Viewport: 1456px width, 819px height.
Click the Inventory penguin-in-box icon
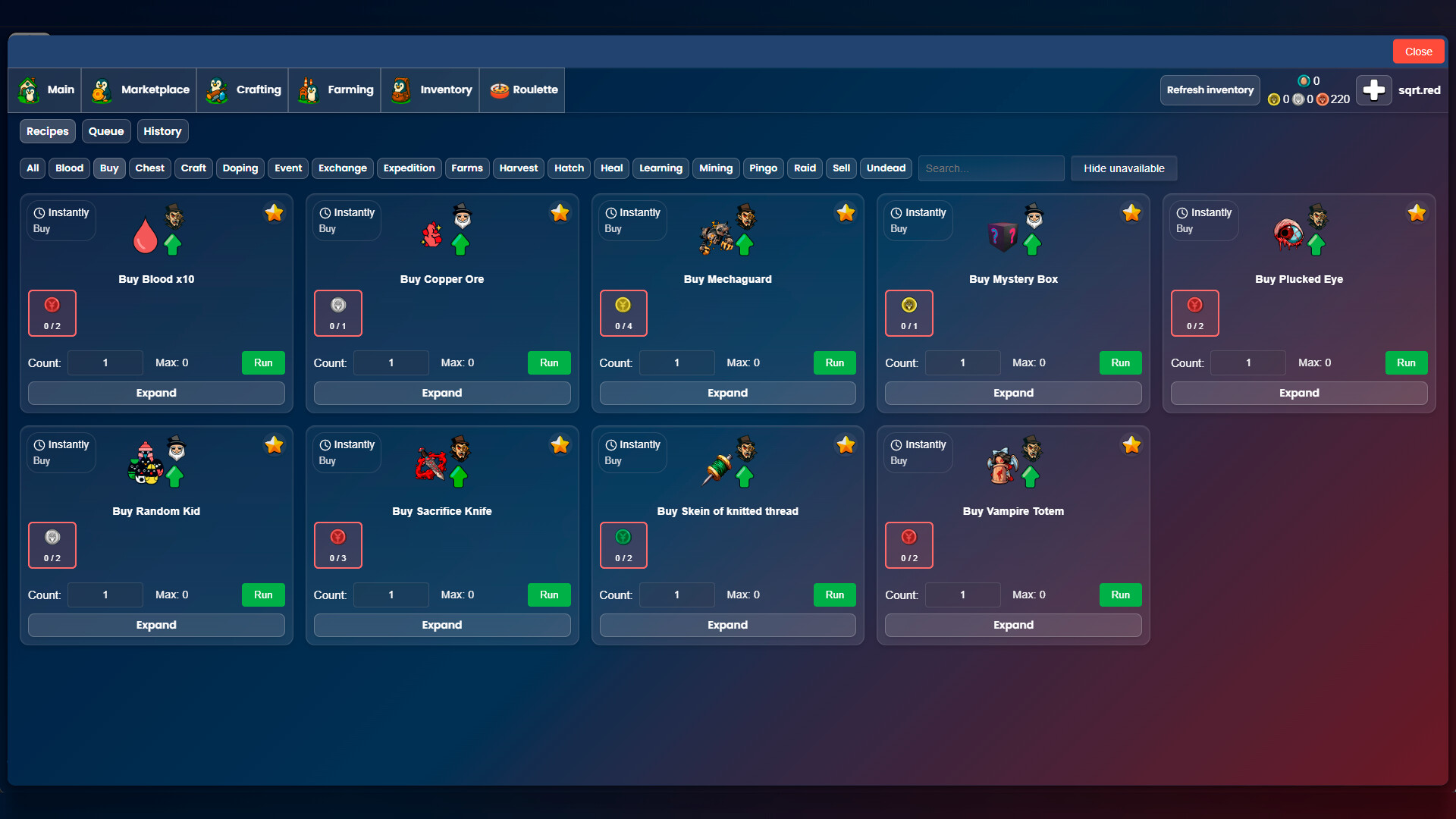[x=401, y=89]
